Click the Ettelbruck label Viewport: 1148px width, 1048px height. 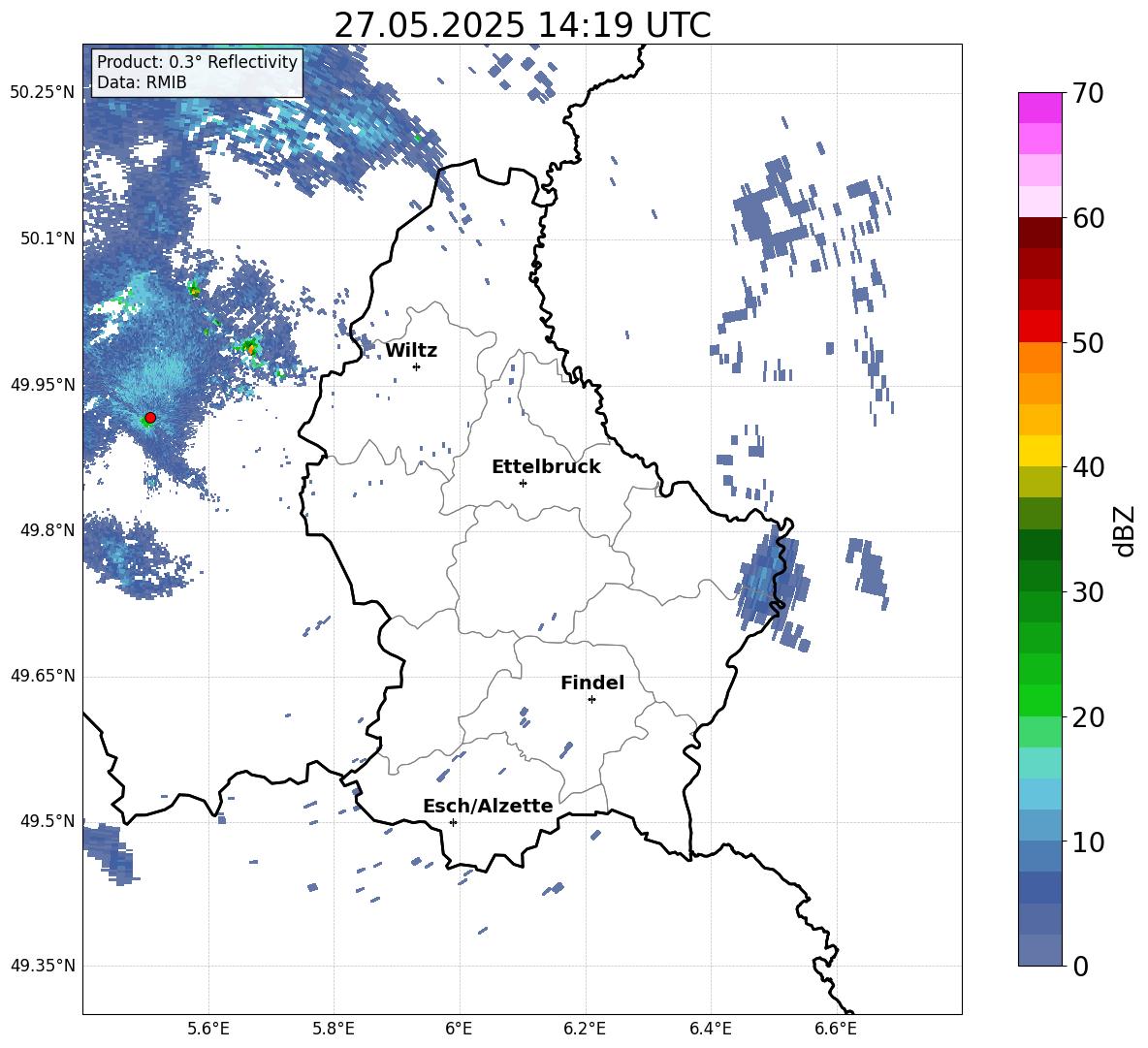546,467
